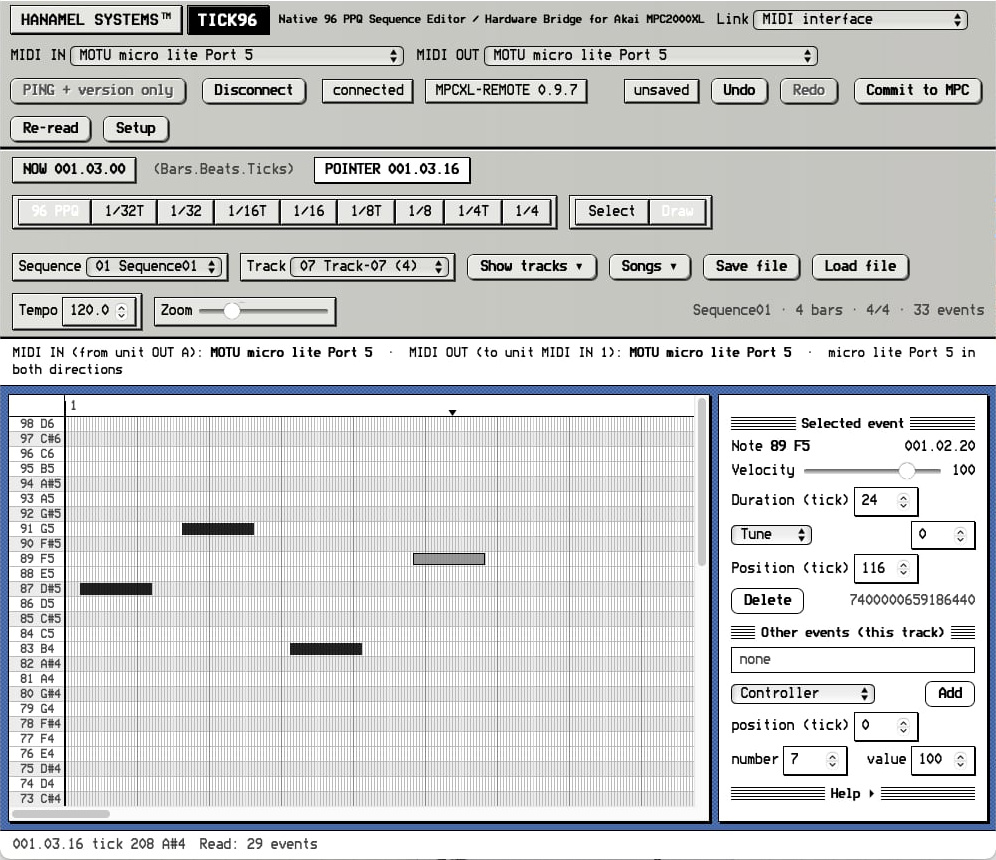Click the Add event button
The image size is (996, 860).
pos(950,694)
